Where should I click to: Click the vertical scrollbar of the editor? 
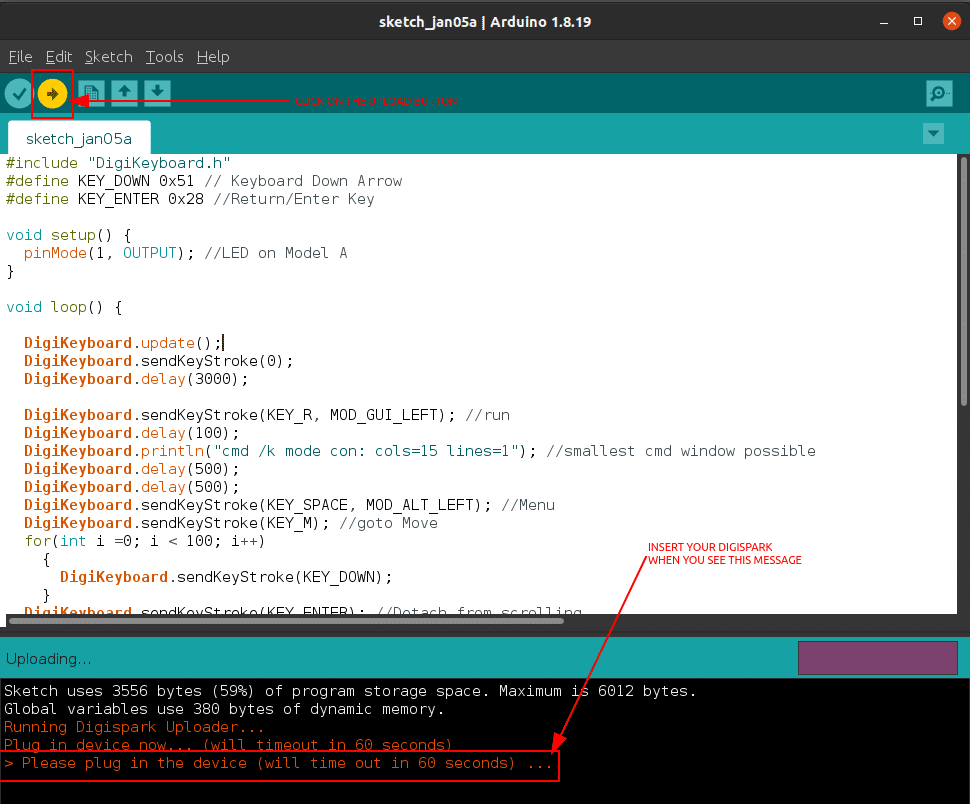coord(963,282)
